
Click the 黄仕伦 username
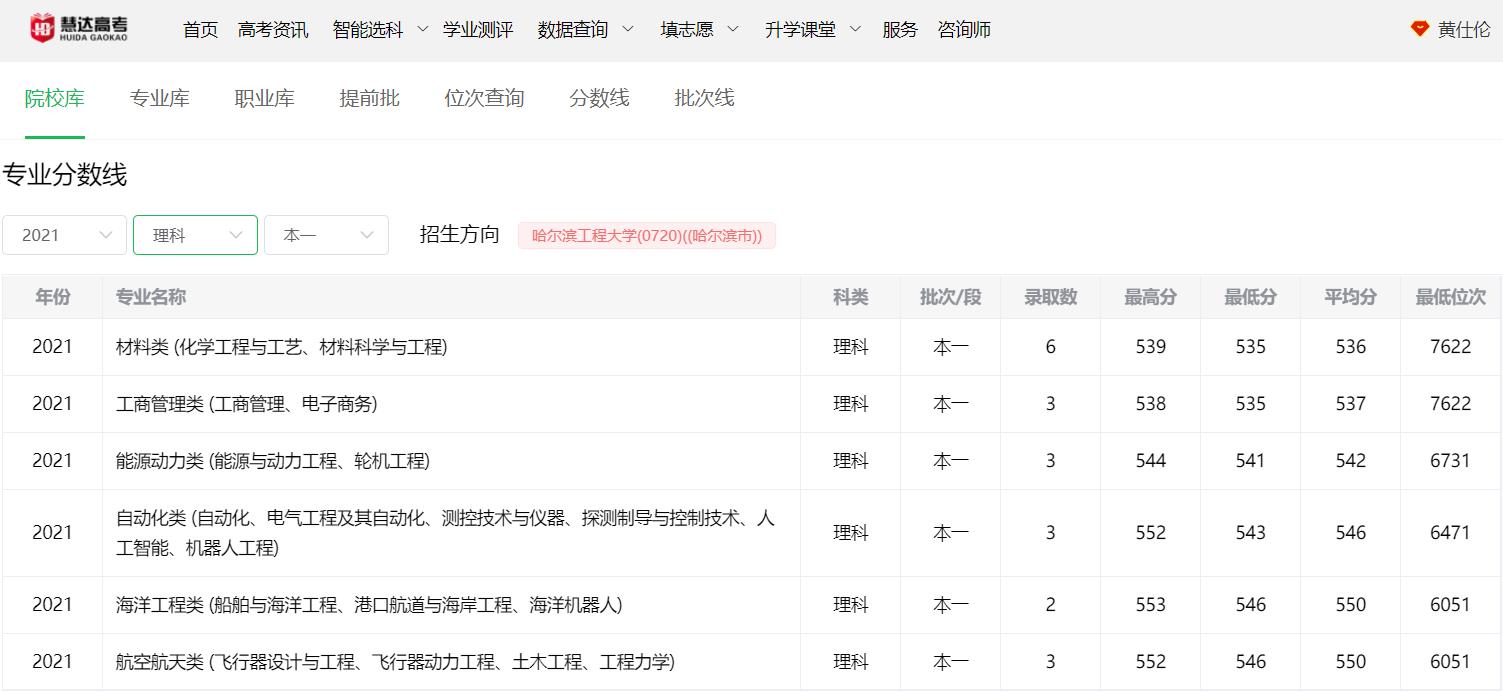coord(1464,30)
